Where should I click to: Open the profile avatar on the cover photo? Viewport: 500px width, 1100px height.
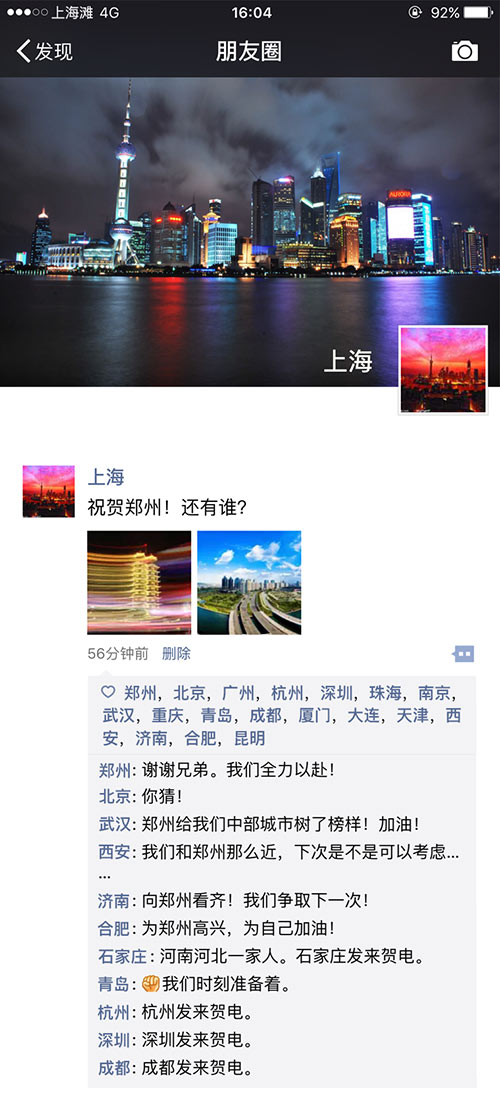(x=443, y=370)
